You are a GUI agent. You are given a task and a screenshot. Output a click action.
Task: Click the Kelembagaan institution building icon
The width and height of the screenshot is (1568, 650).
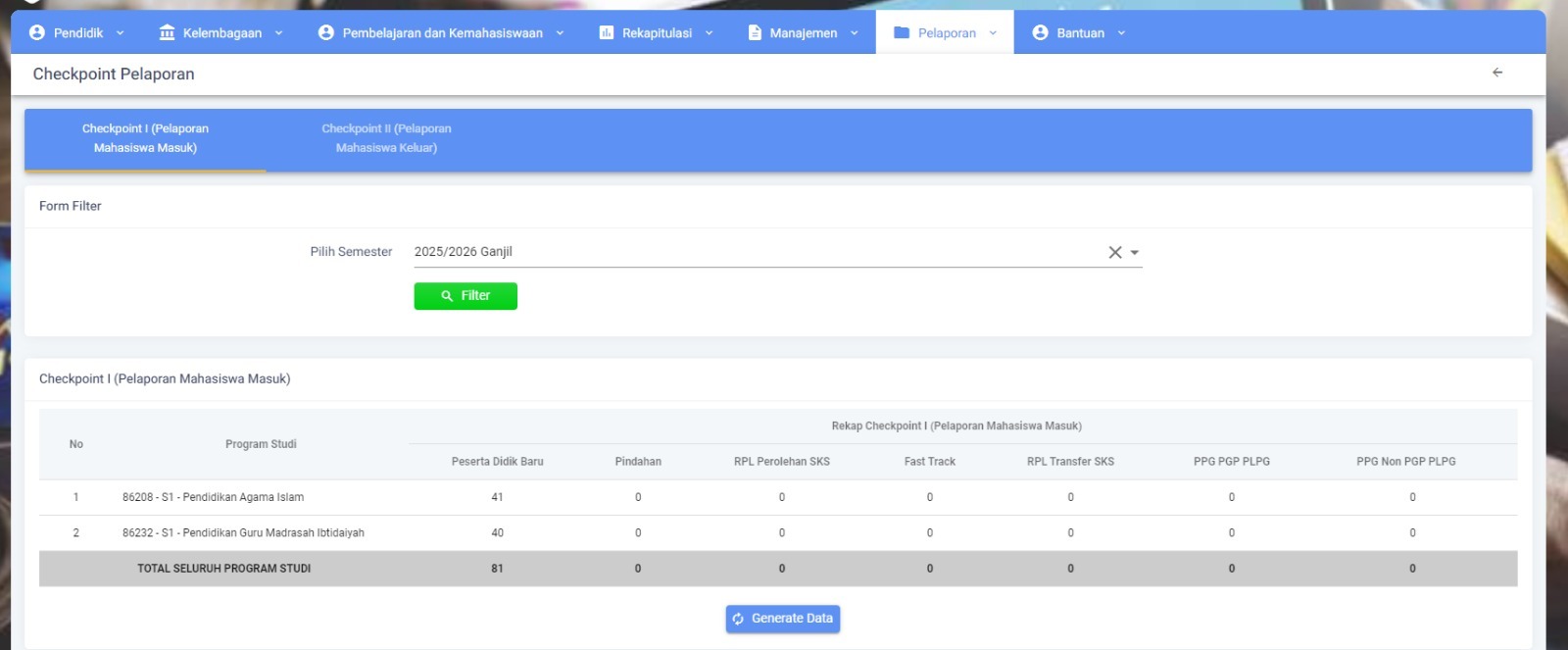[x=167, y=32]
